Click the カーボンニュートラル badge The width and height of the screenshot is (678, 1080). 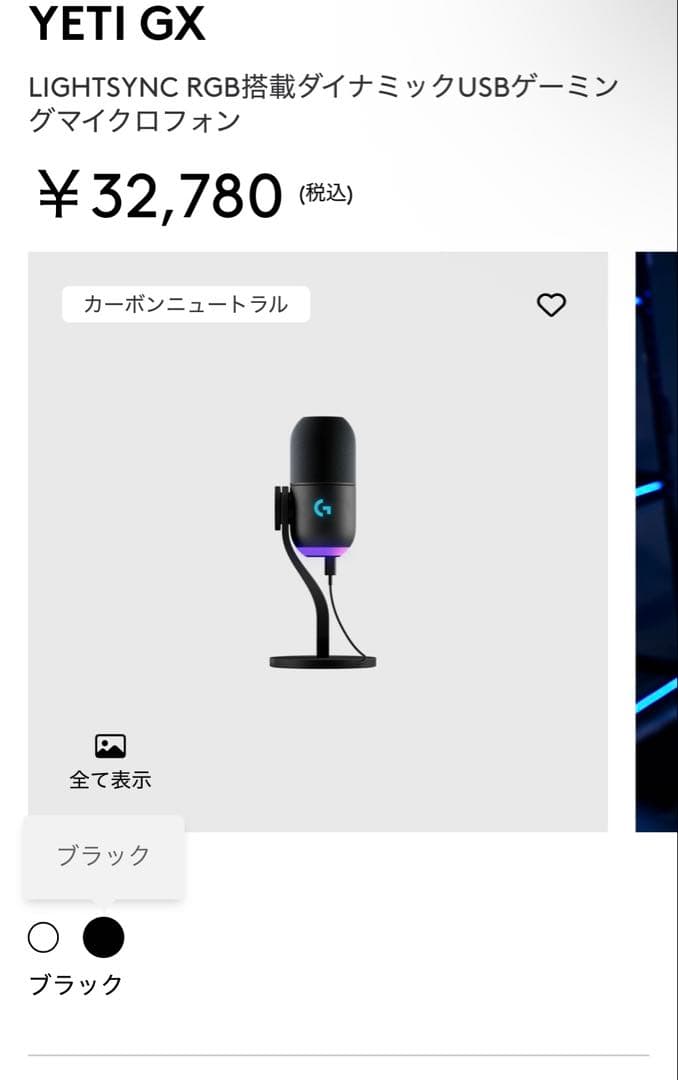coord(187,304)
